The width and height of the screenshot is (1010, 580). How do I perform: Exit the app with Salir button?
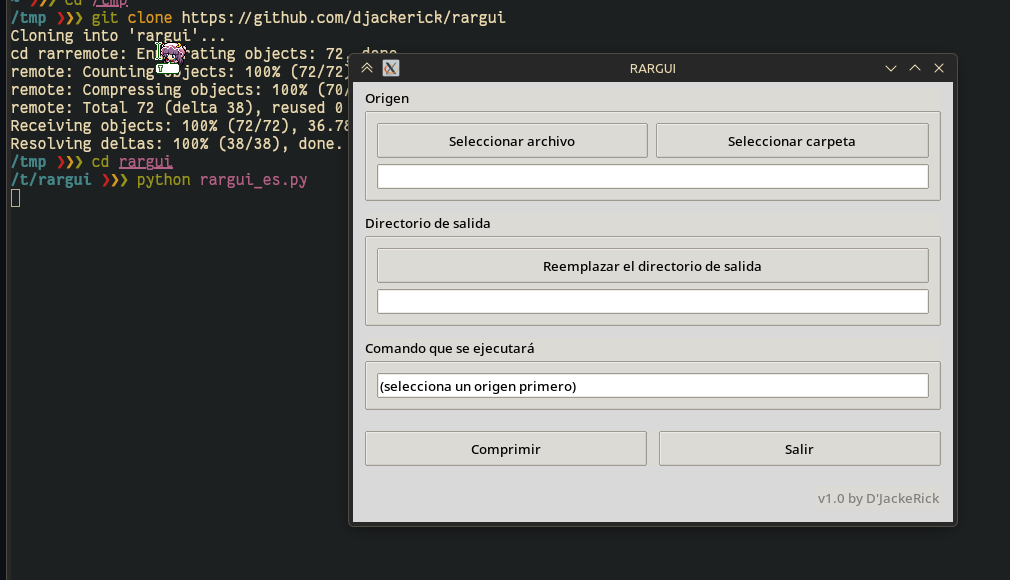coord(799,449)
